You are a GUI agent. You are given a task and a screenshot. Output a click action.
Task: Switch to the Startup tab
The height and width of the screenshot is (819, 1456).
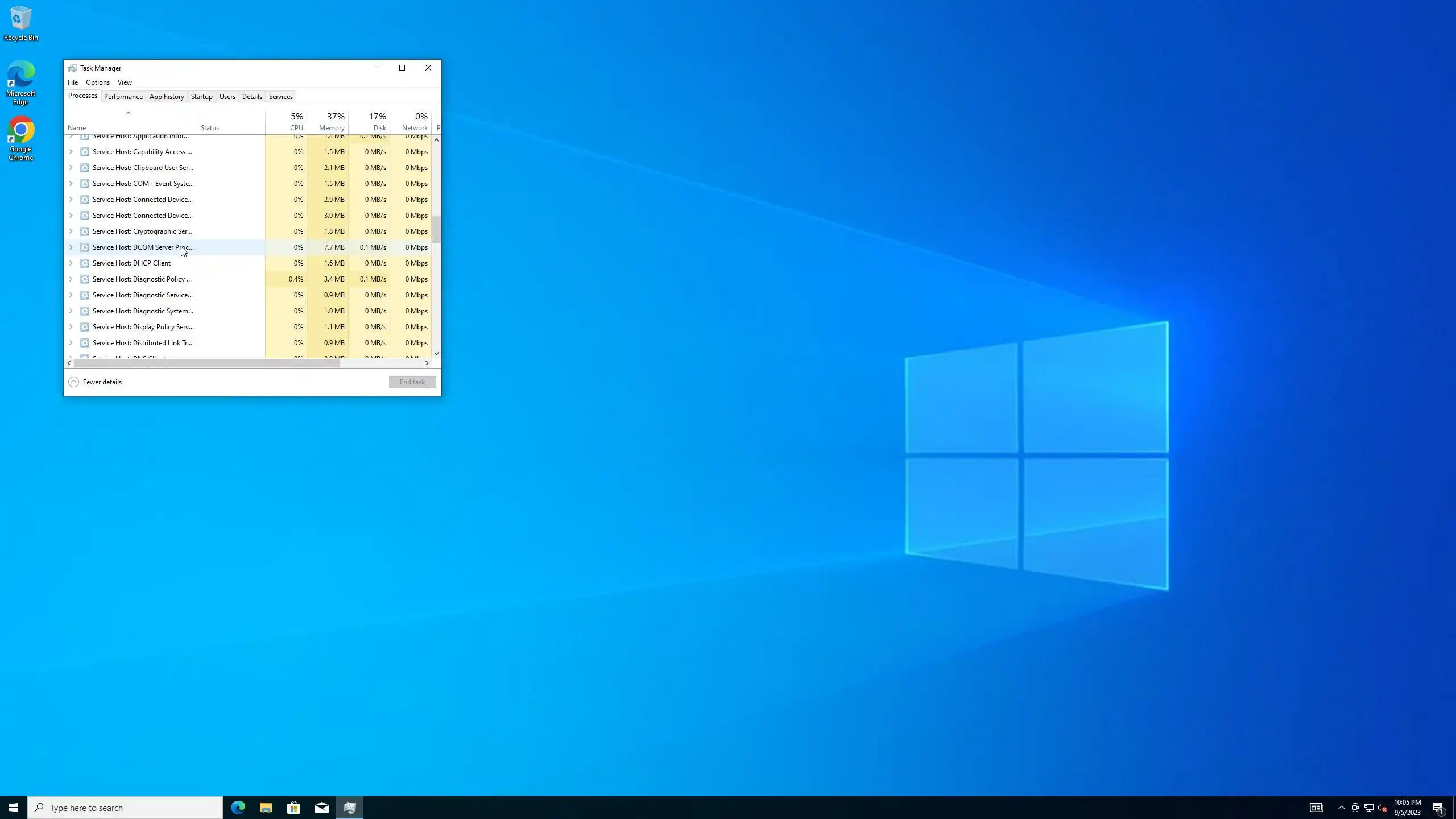click(x=201, y=97)
